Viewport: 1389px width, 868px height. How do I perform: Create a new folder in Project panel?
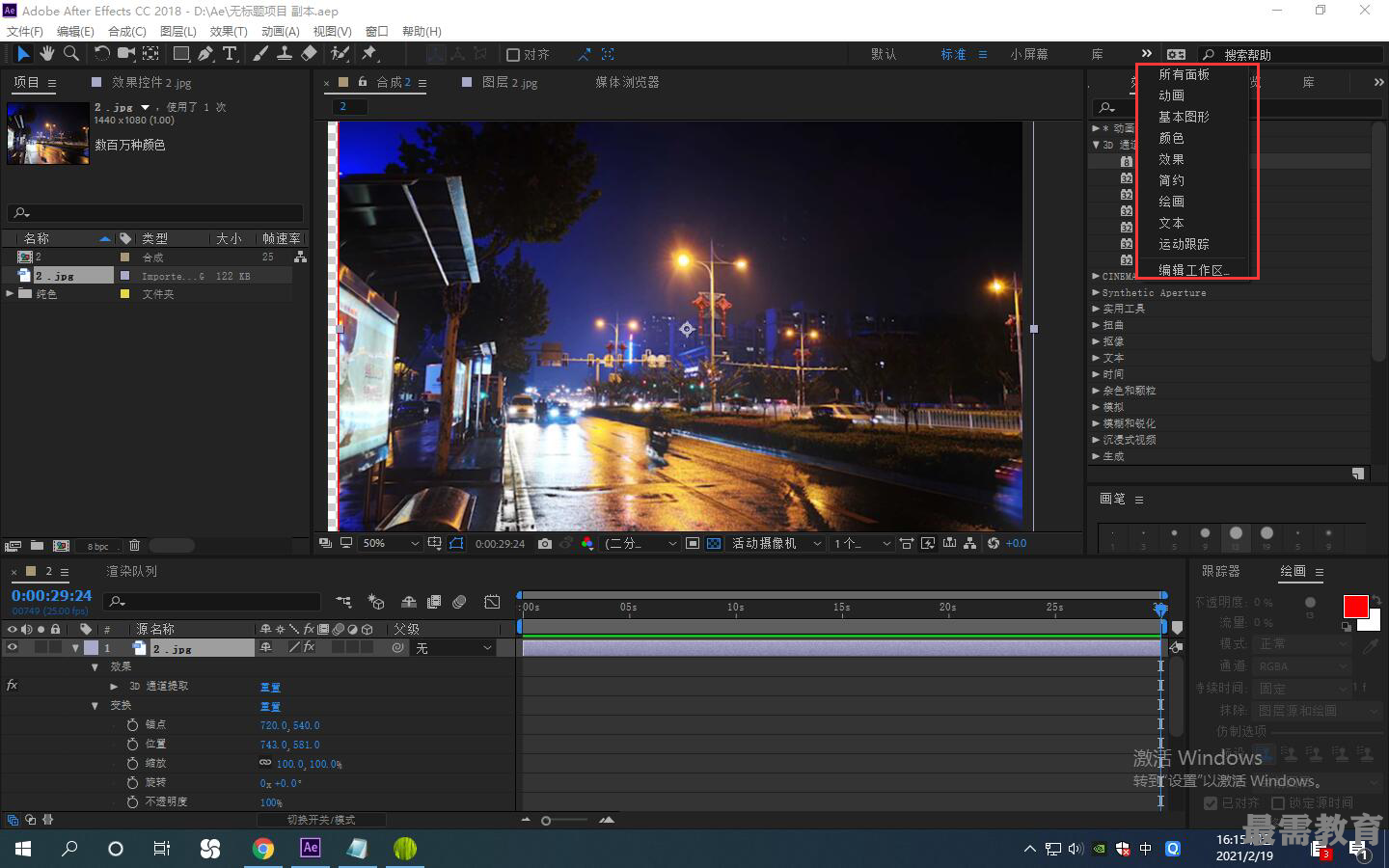coord(37,546)
